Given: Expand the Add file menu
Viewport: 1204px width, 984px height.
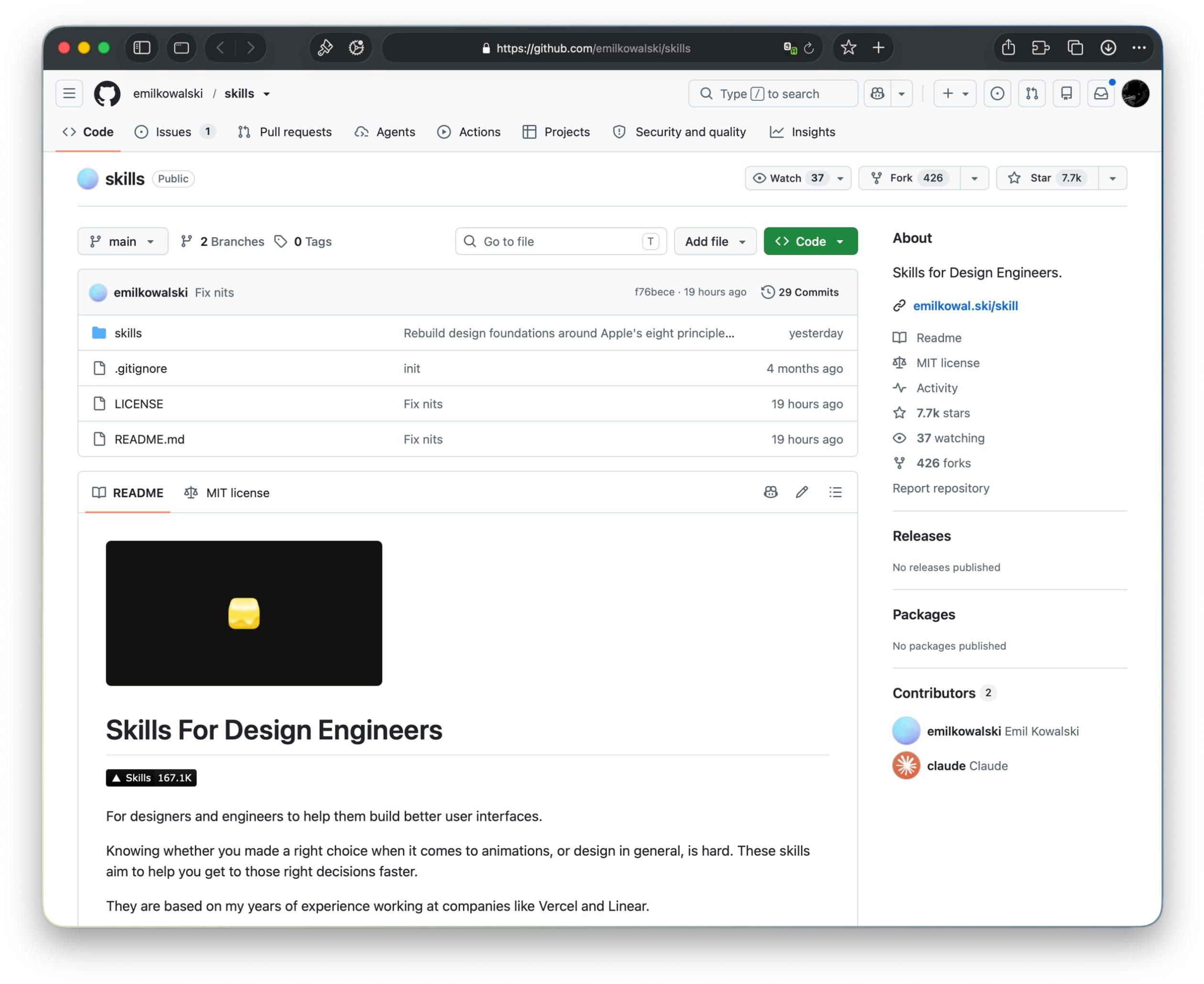Looking at the screenshot, I should pos(715,241).
